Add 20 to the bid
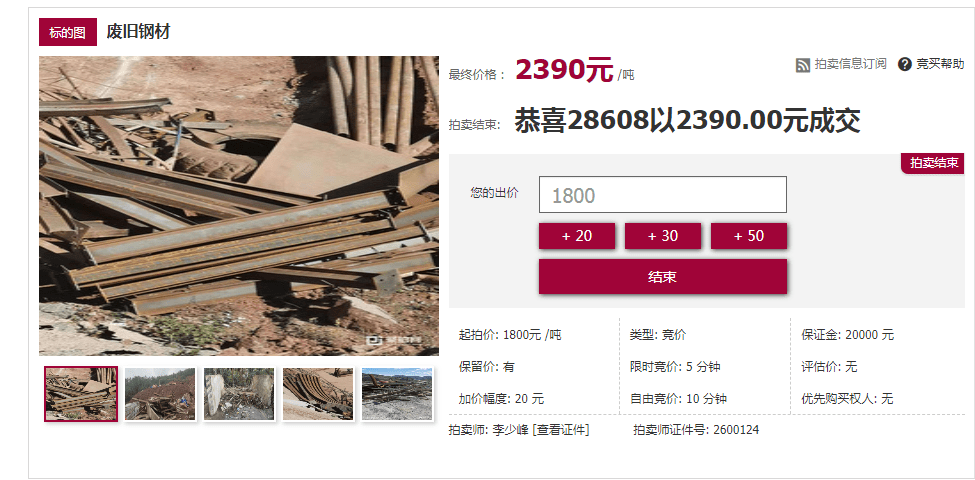 pyautogui.click(x=577, y=236)
